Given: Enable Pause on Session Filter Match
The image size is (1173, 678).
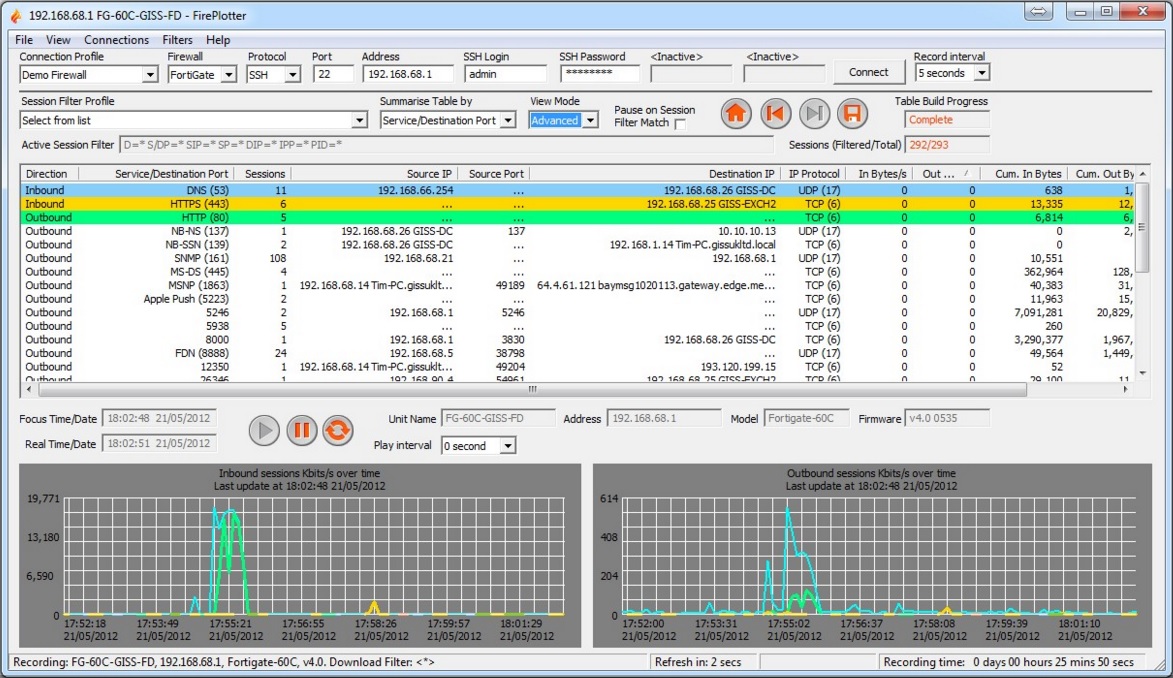Looking at the screenshot, I should pos(680,124).
